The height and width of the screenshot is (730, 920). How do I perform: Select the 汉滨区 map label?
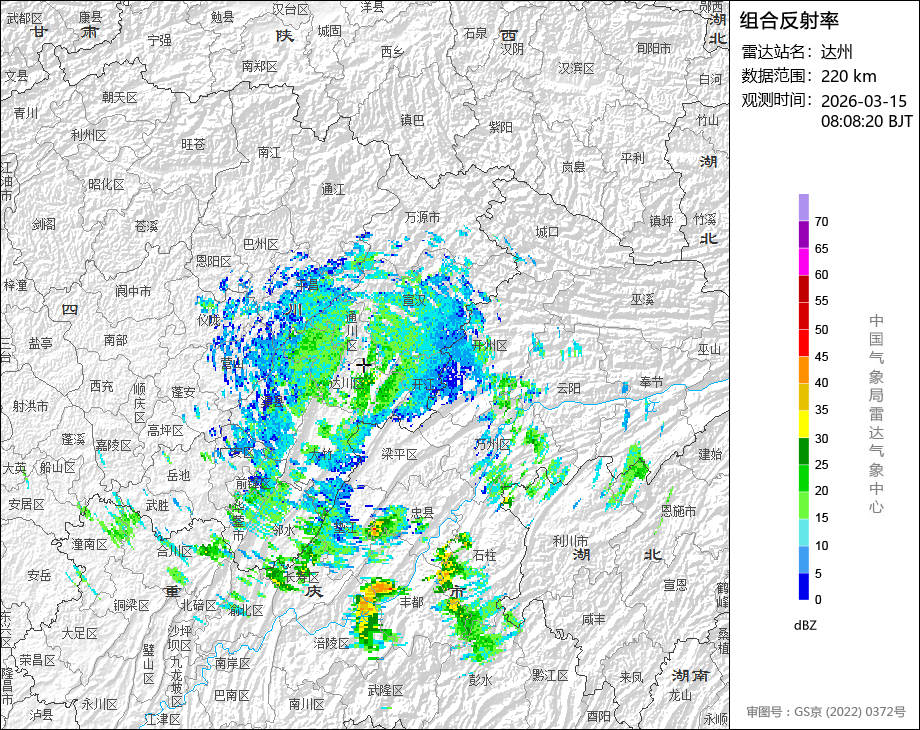click(x=576, y=68)
